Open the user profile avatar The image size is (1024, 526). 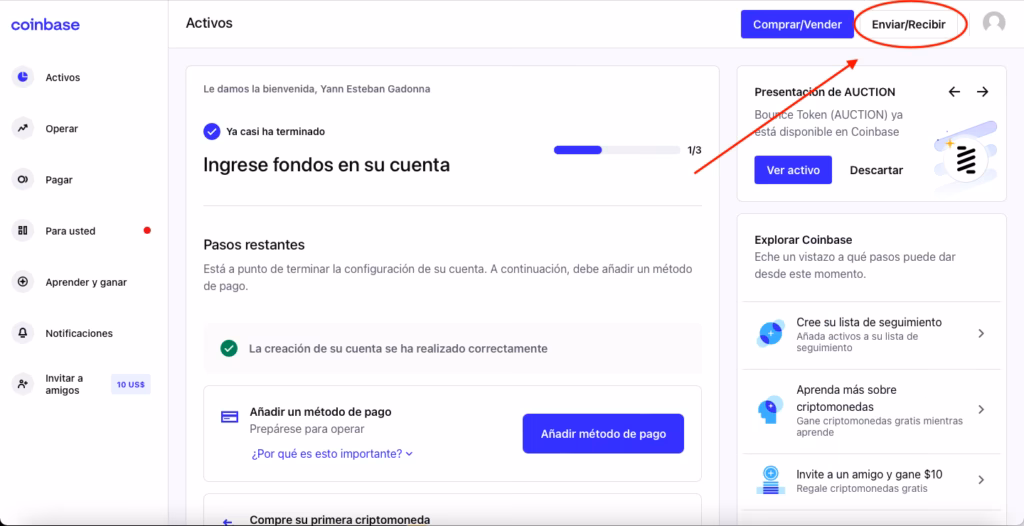click(x=994, y=23)
